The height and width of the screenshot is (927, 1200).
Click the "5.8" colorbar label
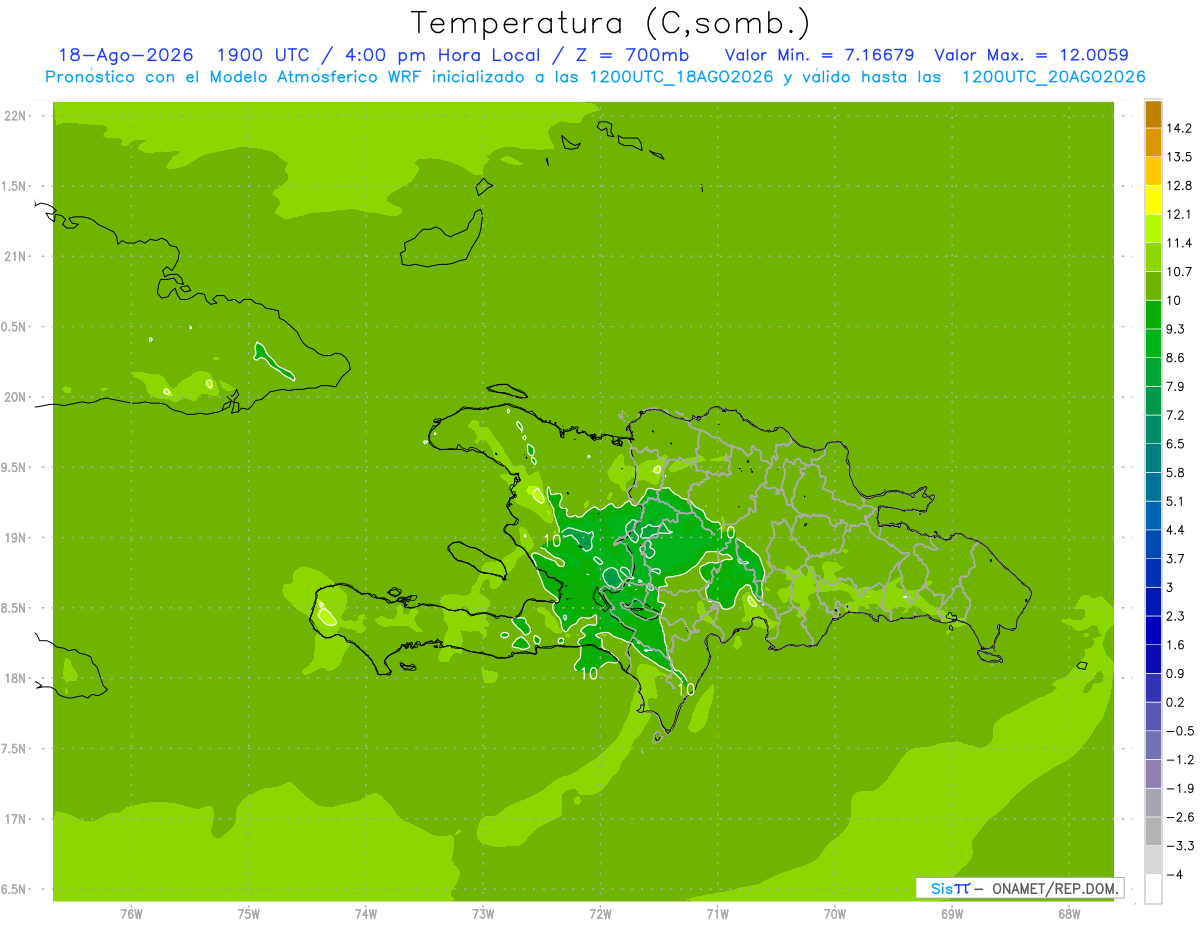[x=1176, y=472]
